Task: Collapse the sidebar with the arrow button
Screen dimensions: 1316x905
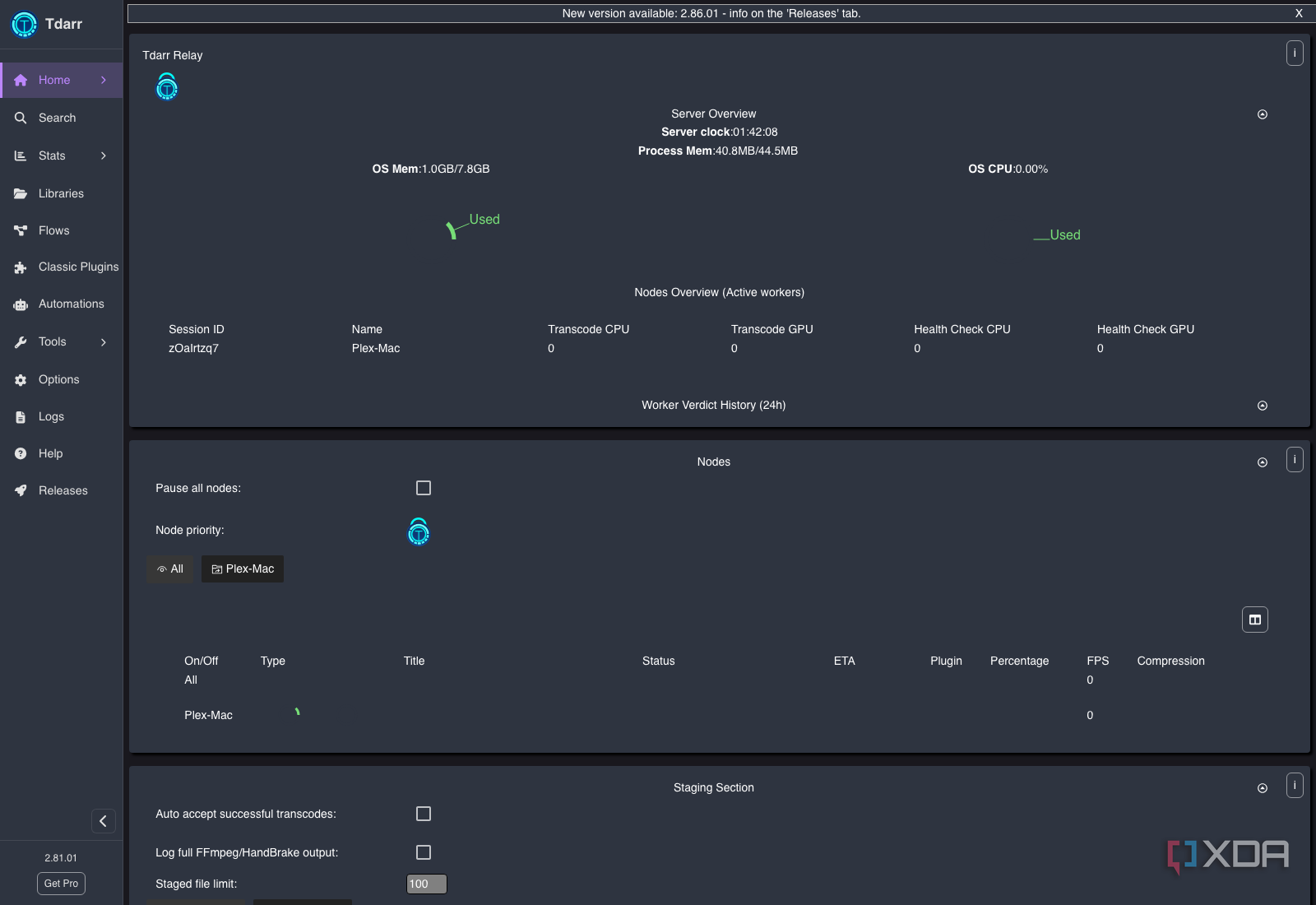Action: pyautogui.click(x=103, y=821)
